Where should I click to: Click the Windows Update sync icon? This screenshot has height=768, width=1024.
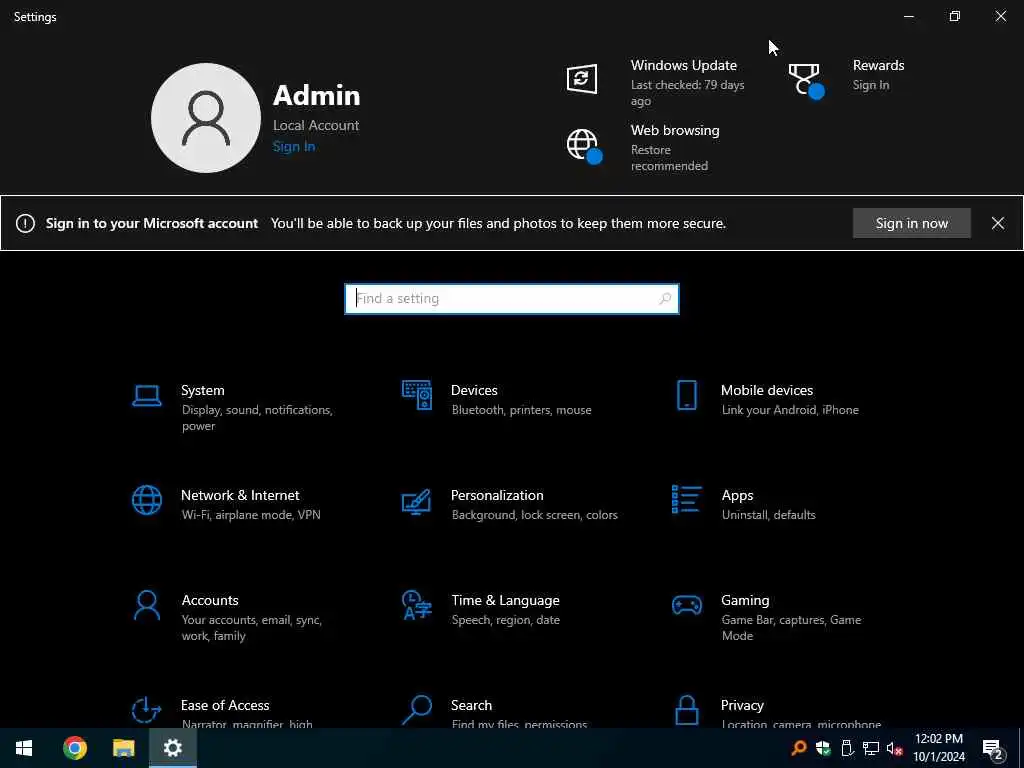[x=582, y=79]
